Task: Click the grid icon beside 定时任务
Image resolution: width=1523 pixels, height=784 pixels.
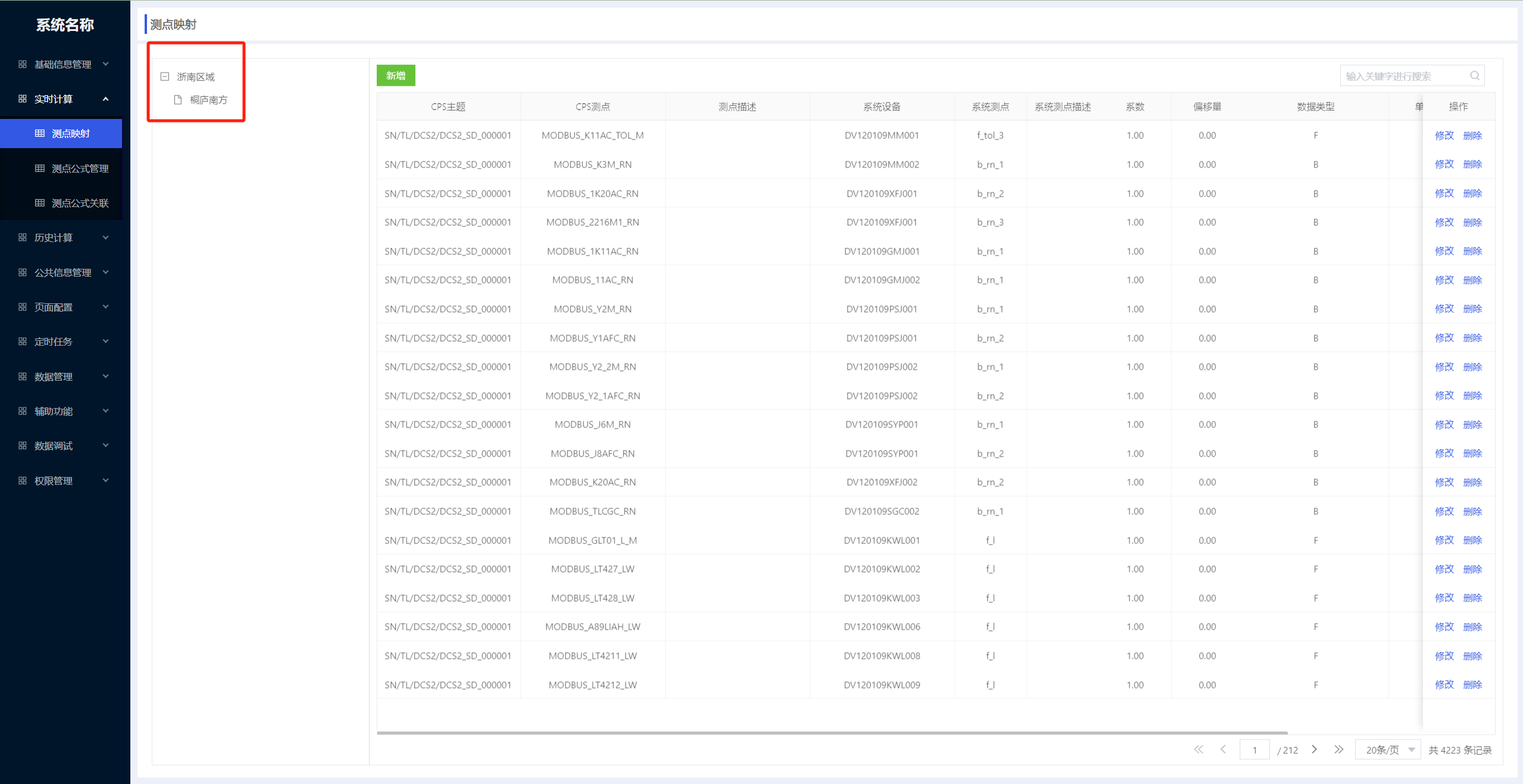Action: 23,341
